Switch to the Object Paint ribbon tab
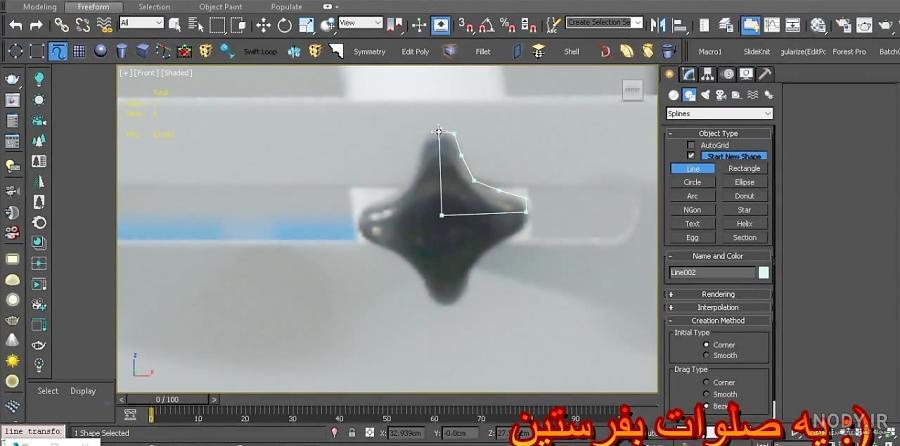The image size is (900, 446). [x=220, y=7]
